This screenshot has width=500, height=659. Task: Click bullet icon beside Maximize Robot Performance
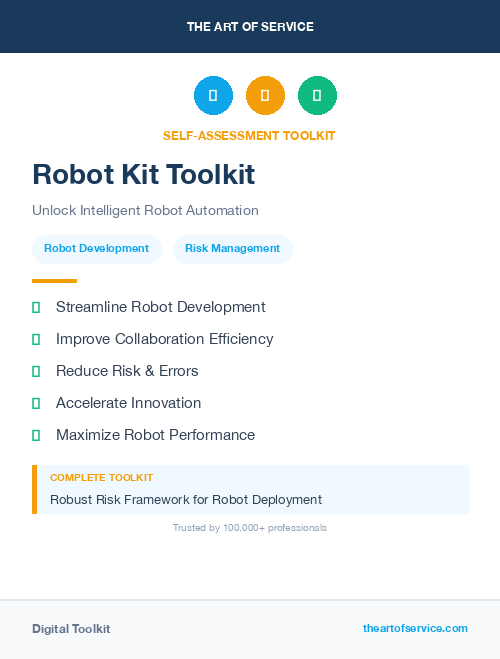click(36, 435)
